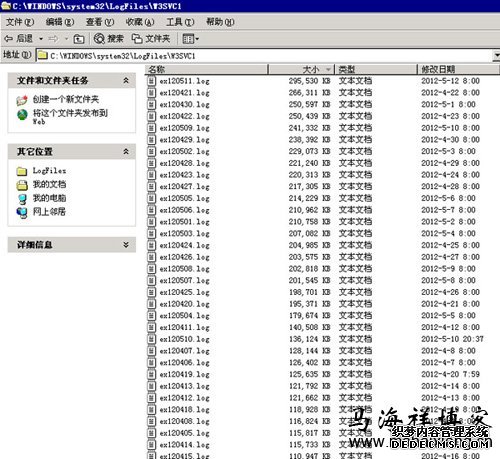Sort by the 大小 column header
Viewport: 500px width, 459px height.
(301, 69)
